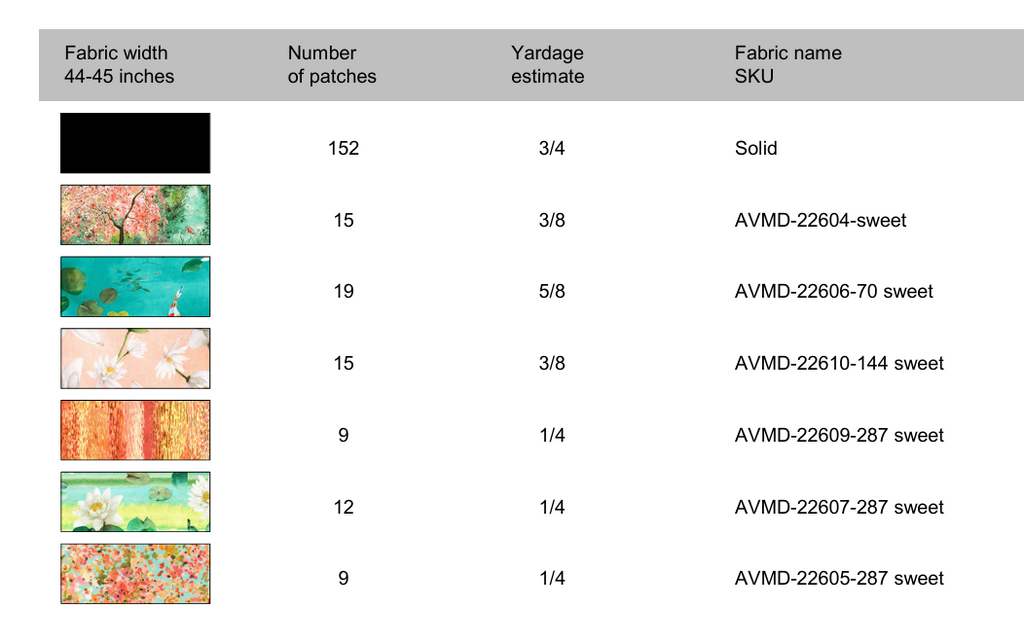Click the solid black fabric swatch
Image resolution: width=1024 pixels, height=644 pixels.
135,143
